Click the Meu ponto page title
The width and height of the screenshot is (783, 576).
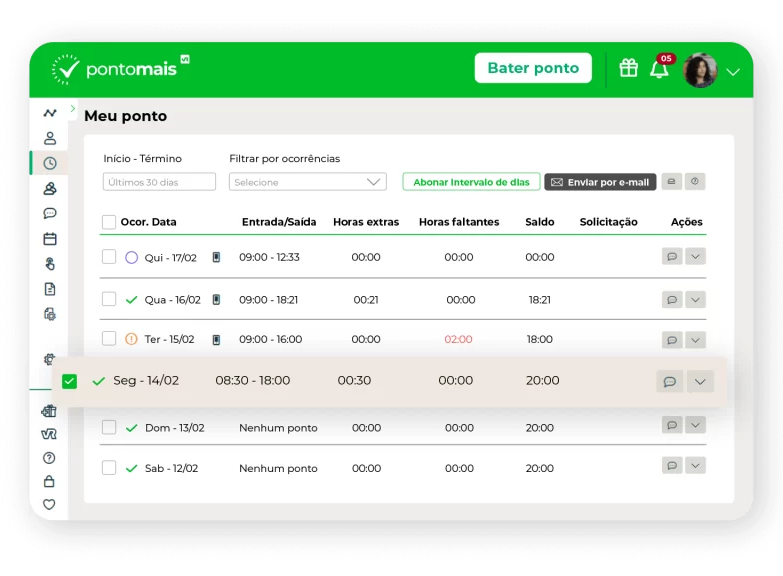(x=125, y=116)
